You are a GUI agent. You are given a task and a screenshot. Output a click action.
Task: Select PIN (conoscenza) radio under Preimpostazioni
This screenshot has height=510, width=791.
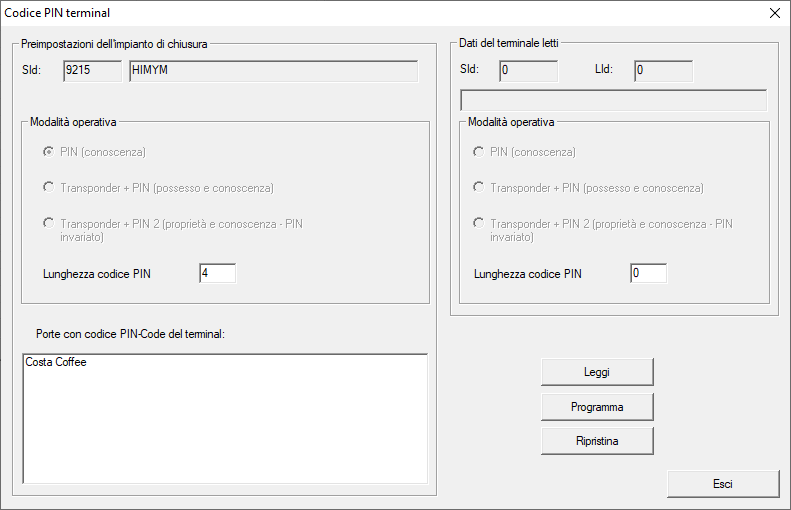(x=47, y=152)
